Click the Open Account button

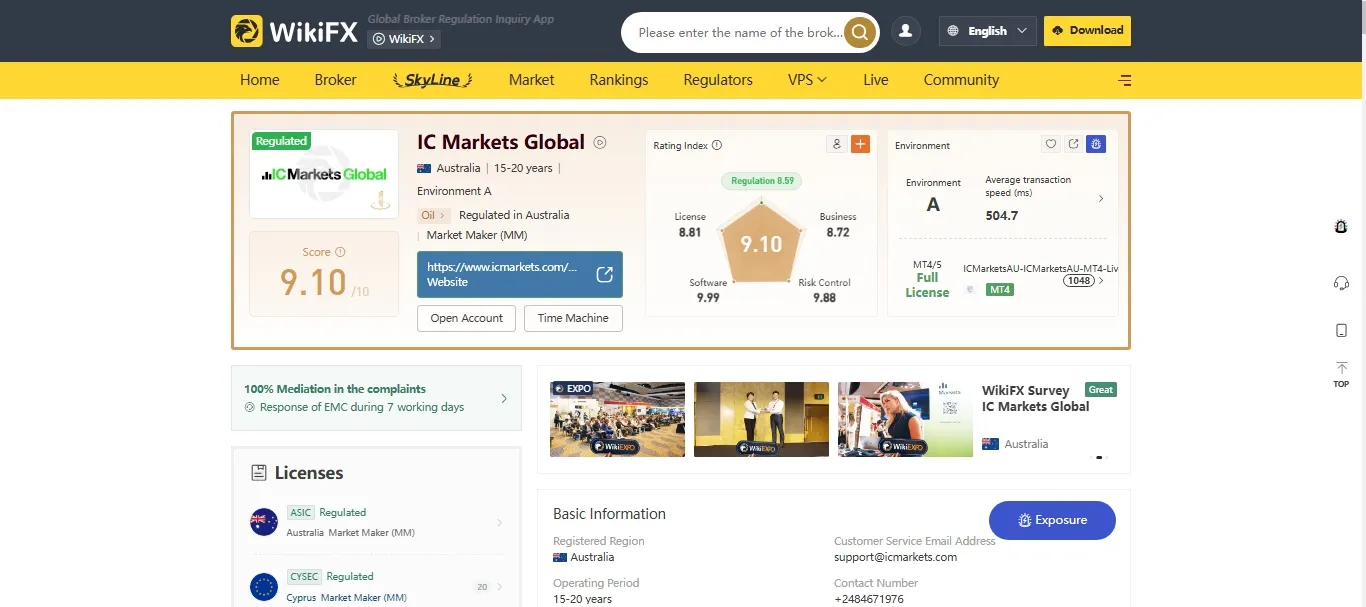pos(467,318)
